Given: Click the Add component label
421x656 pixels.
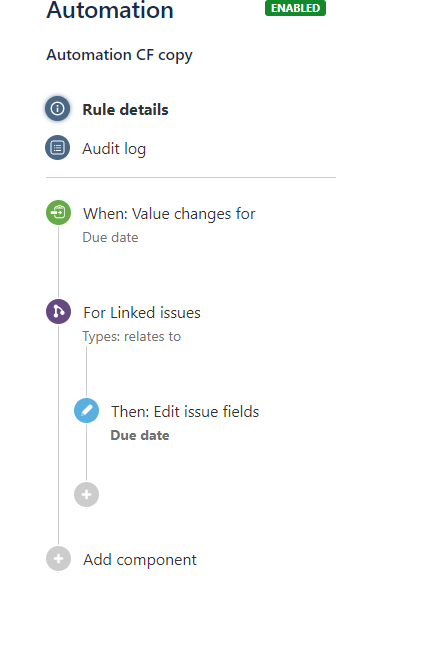Looking at the screenshot, I should 140,560.
